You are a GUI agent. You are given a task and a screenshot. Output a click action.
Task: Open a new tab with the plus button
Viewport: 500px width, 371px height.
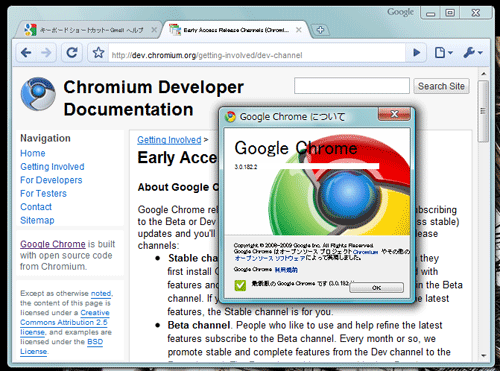pyautogui.click(x=320, y=30)
